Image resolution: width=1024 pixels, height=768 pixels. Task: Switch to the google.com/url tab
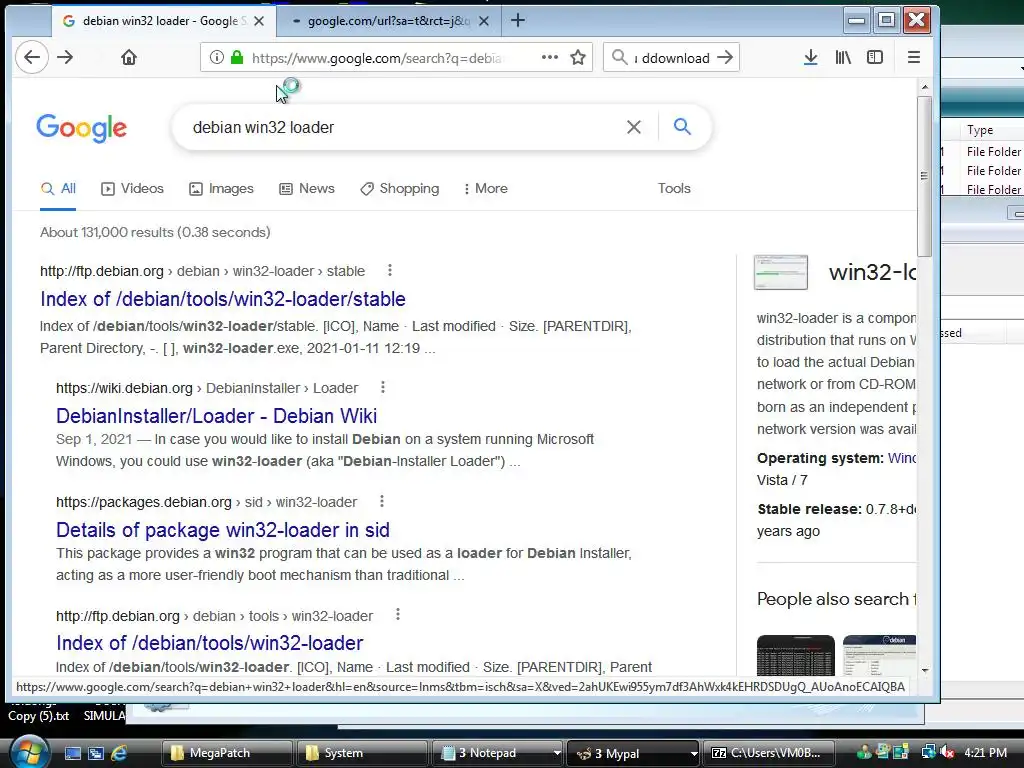tap(389, 21)
